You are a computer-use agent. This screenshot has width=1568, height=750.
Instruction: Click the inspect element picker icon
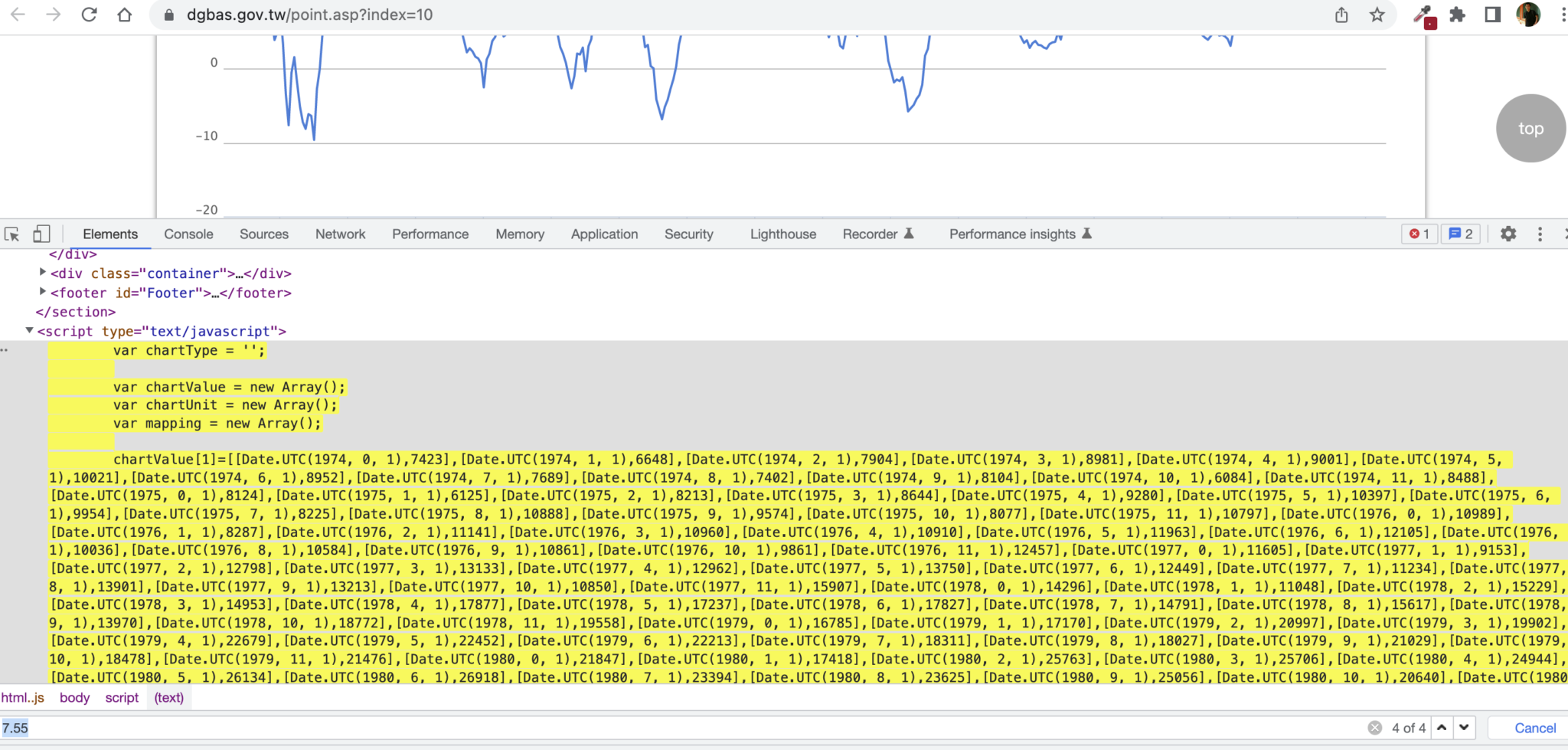tap(12, 234)
